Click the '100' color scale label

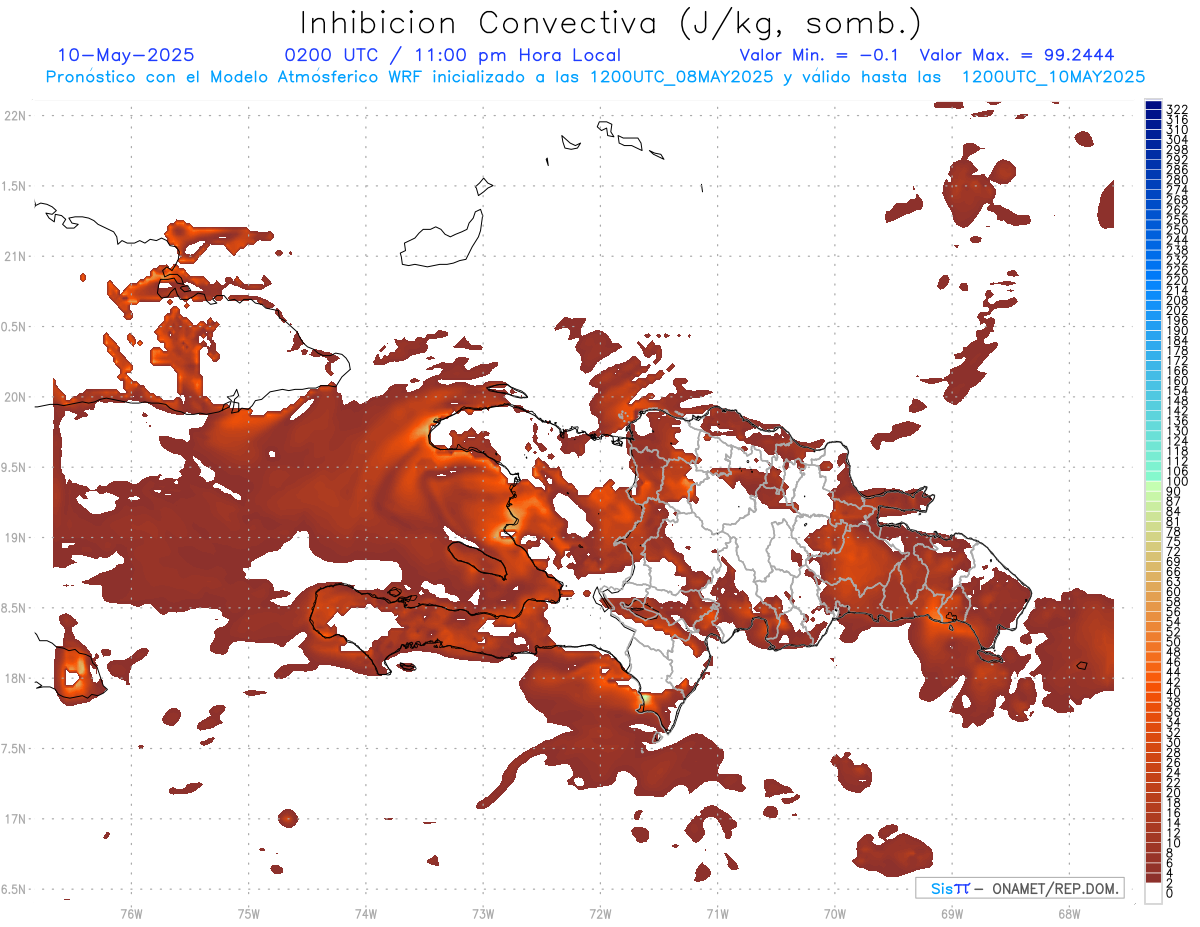coord(1176,482)
